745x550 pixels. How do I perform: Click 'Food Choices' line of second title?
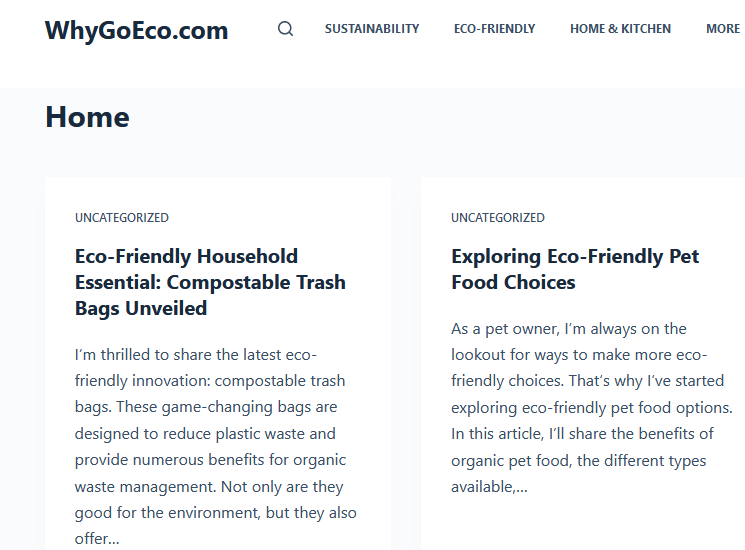click(x=513, y=283)
